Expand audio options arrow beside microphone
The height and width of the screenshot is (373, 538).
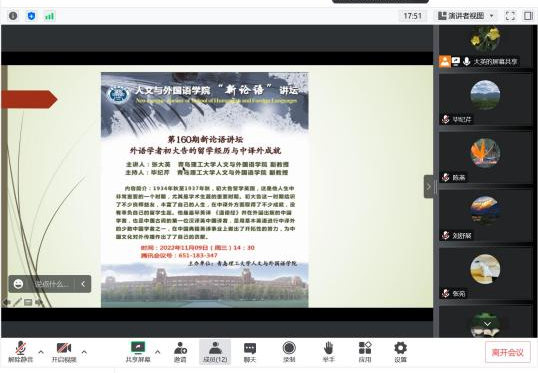point(41,352)
